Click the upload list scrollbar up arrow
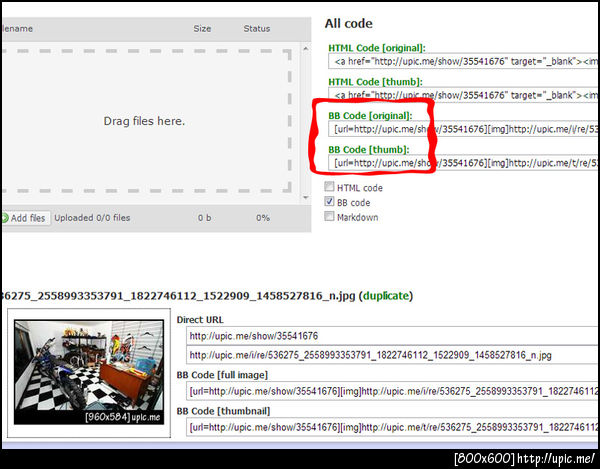Screen dimensions: 600x469 [x=305, y=49]
